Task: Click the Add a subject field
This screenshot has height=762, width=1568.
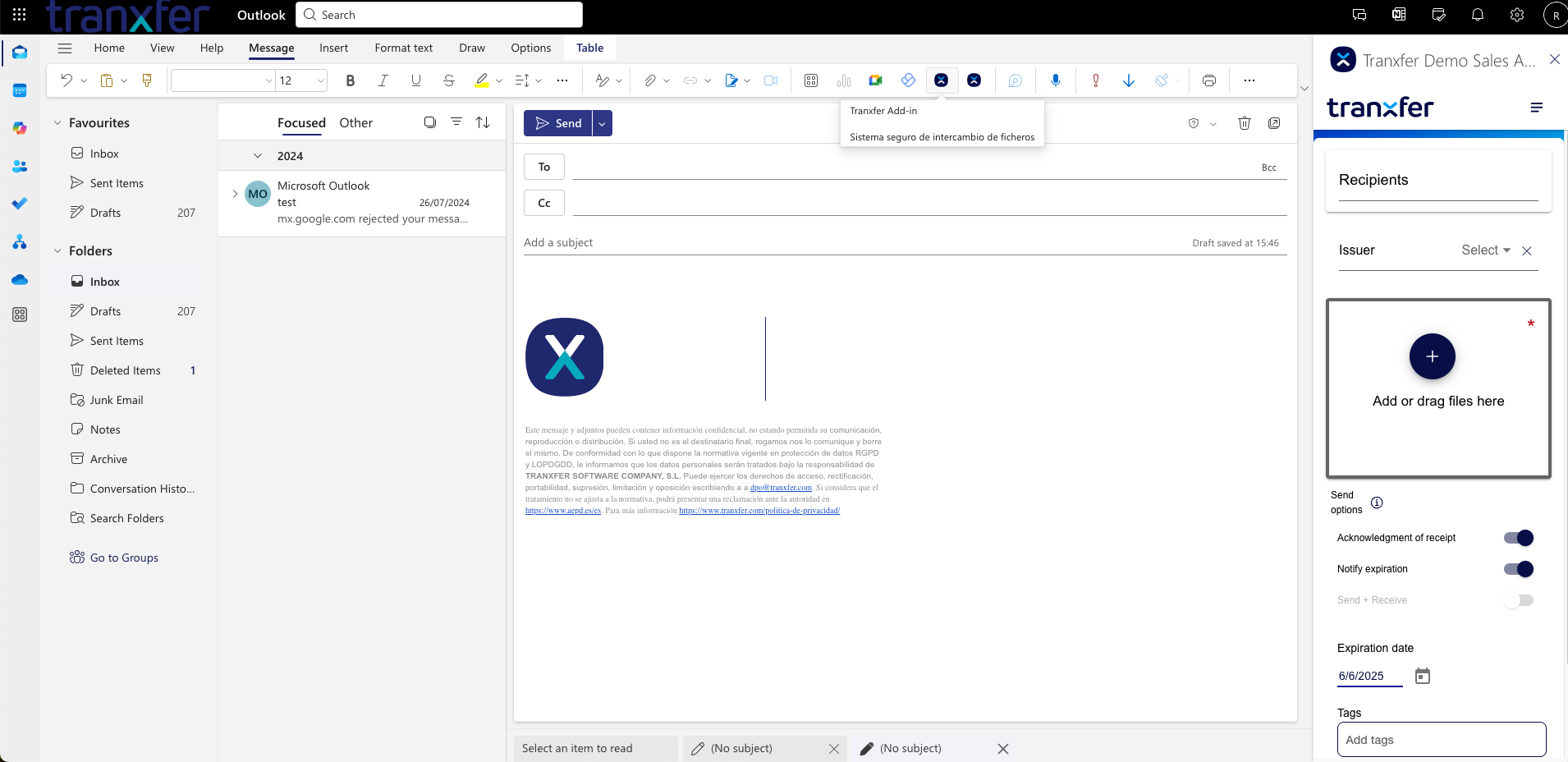Action: tap(821, 242)
